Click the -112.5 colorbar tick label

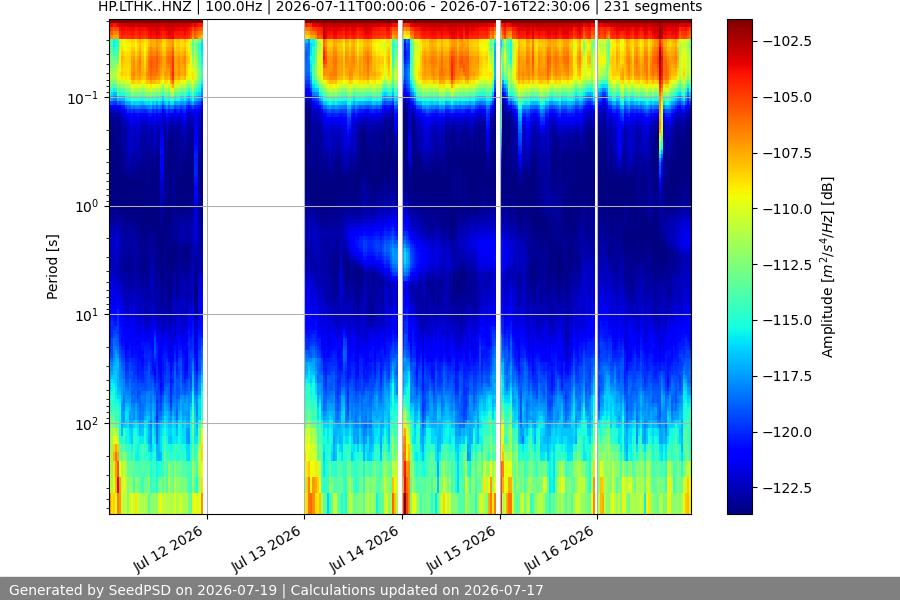(788, 265)
